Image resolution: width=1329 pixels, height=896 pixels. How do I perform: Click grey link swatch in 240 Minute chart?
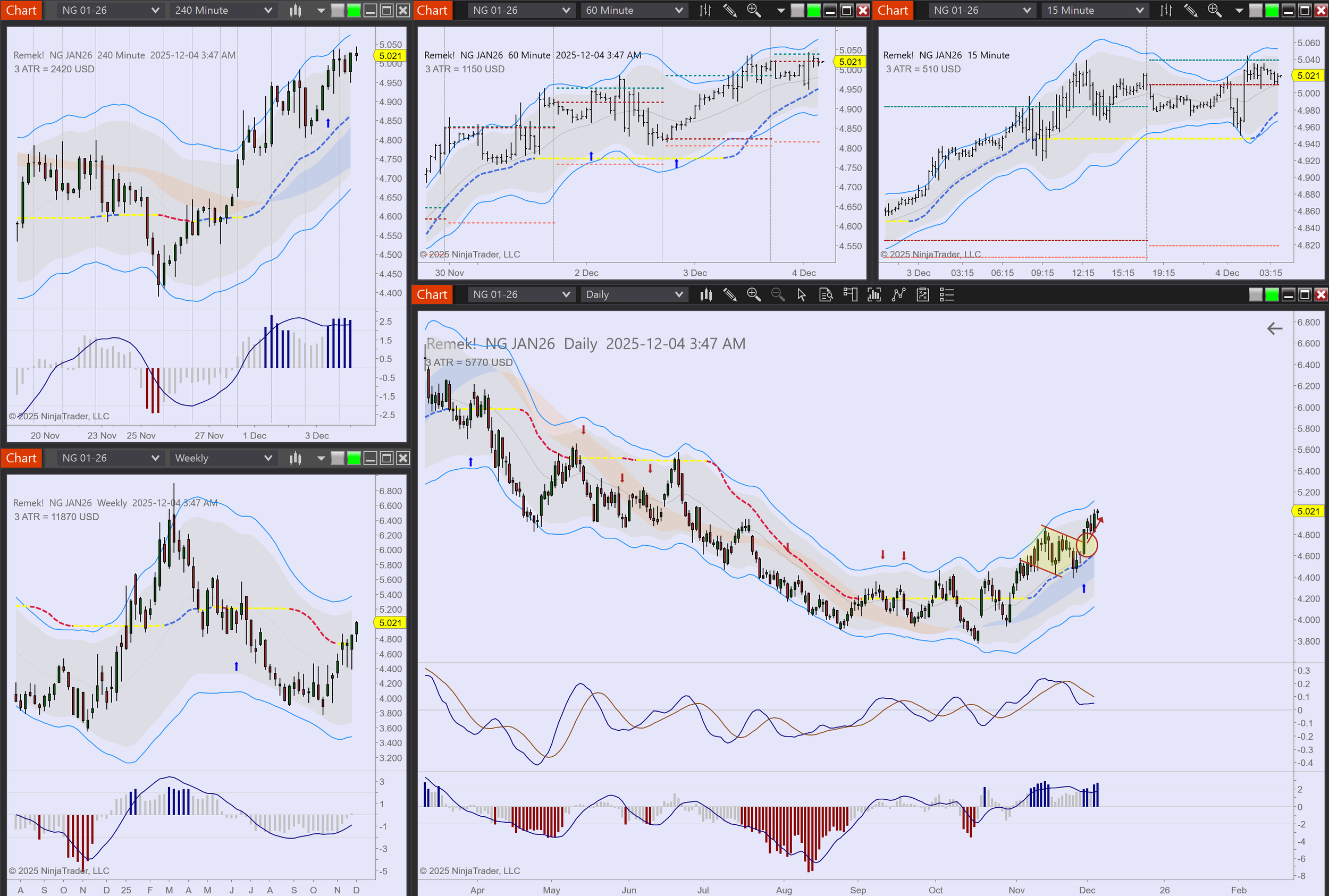click(338, 10)
